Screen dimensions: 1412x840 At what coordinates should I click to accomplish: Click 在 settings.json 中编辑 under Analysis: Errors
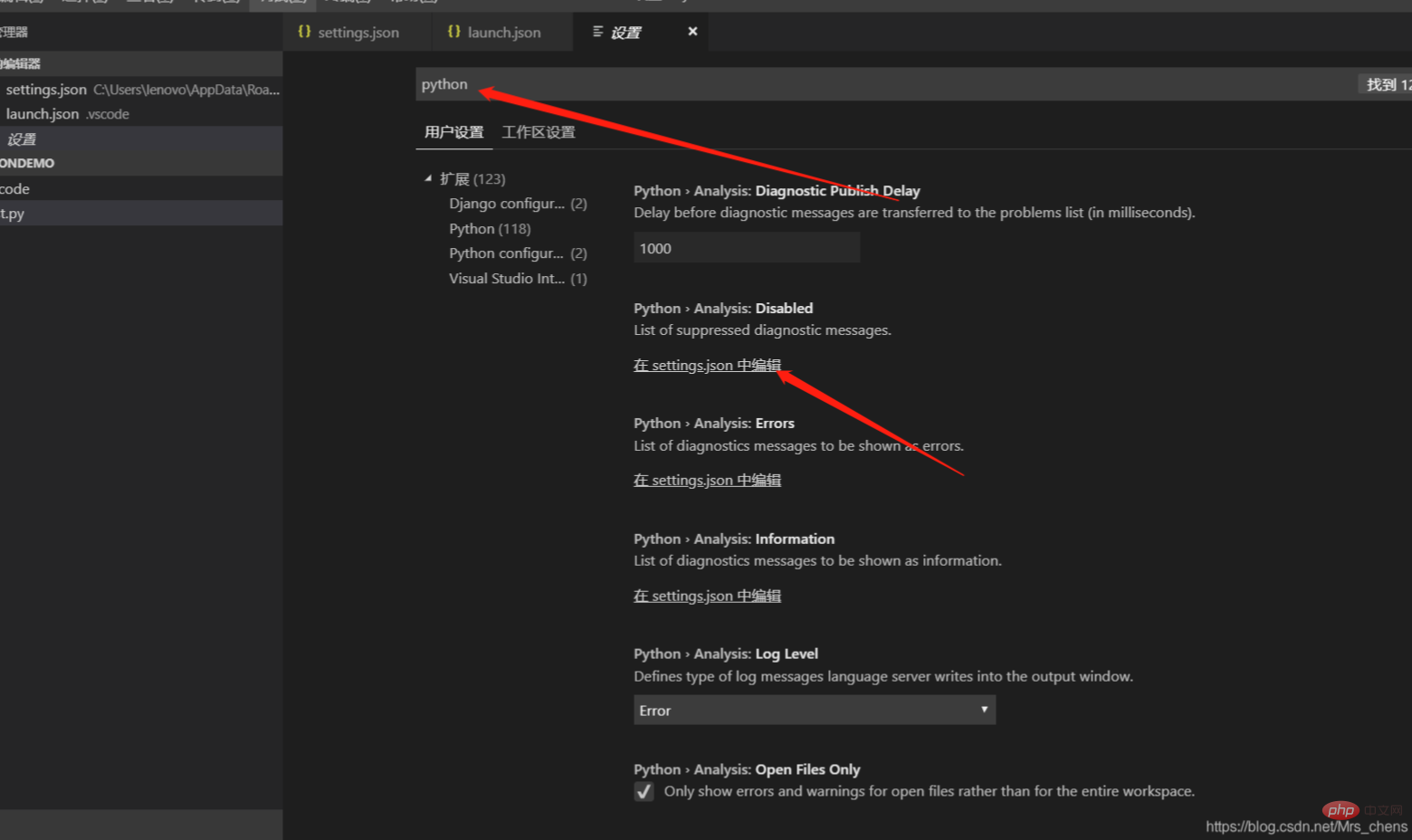click(x=707, y=480)
